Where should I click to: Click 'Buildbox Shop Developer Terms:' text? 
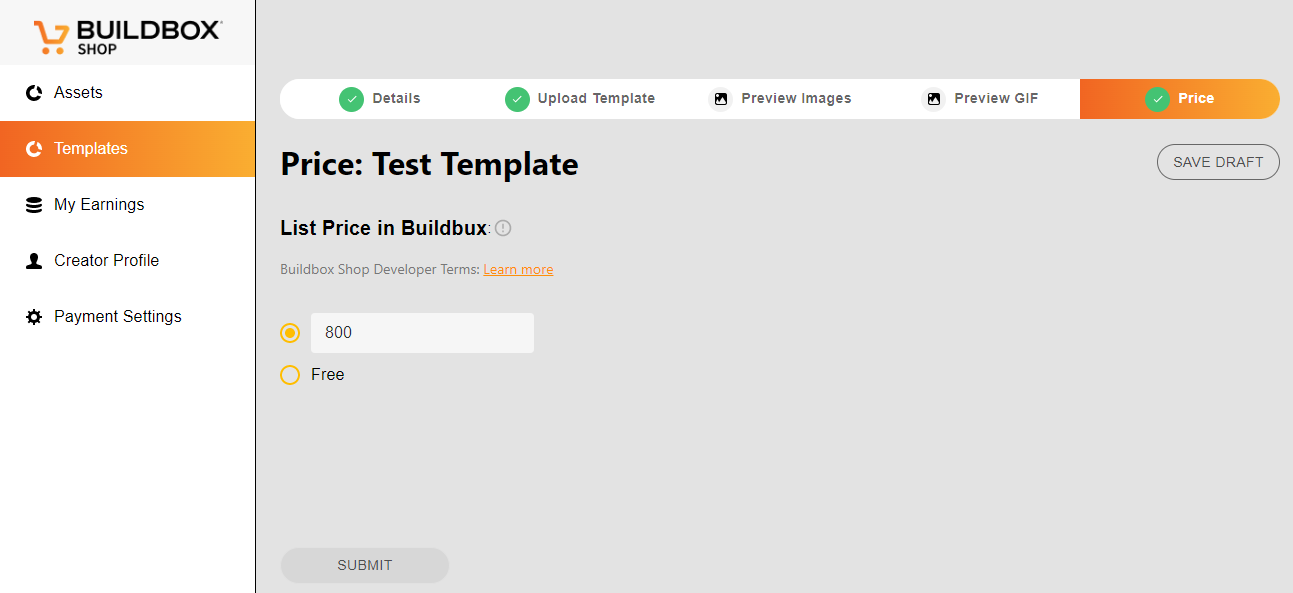coord(380,270)
